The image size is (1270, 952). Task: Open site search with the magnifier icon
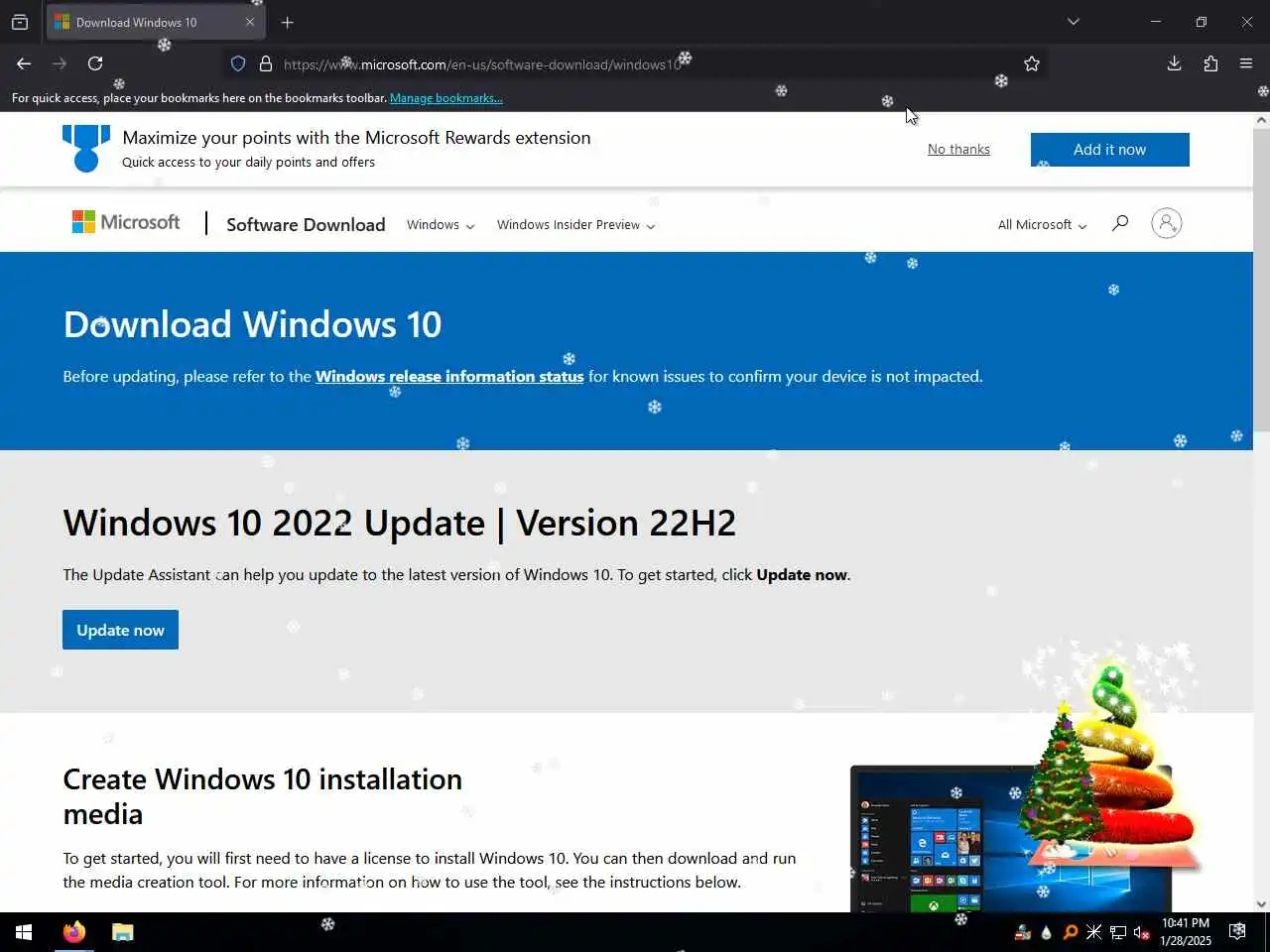point(1120,223)
